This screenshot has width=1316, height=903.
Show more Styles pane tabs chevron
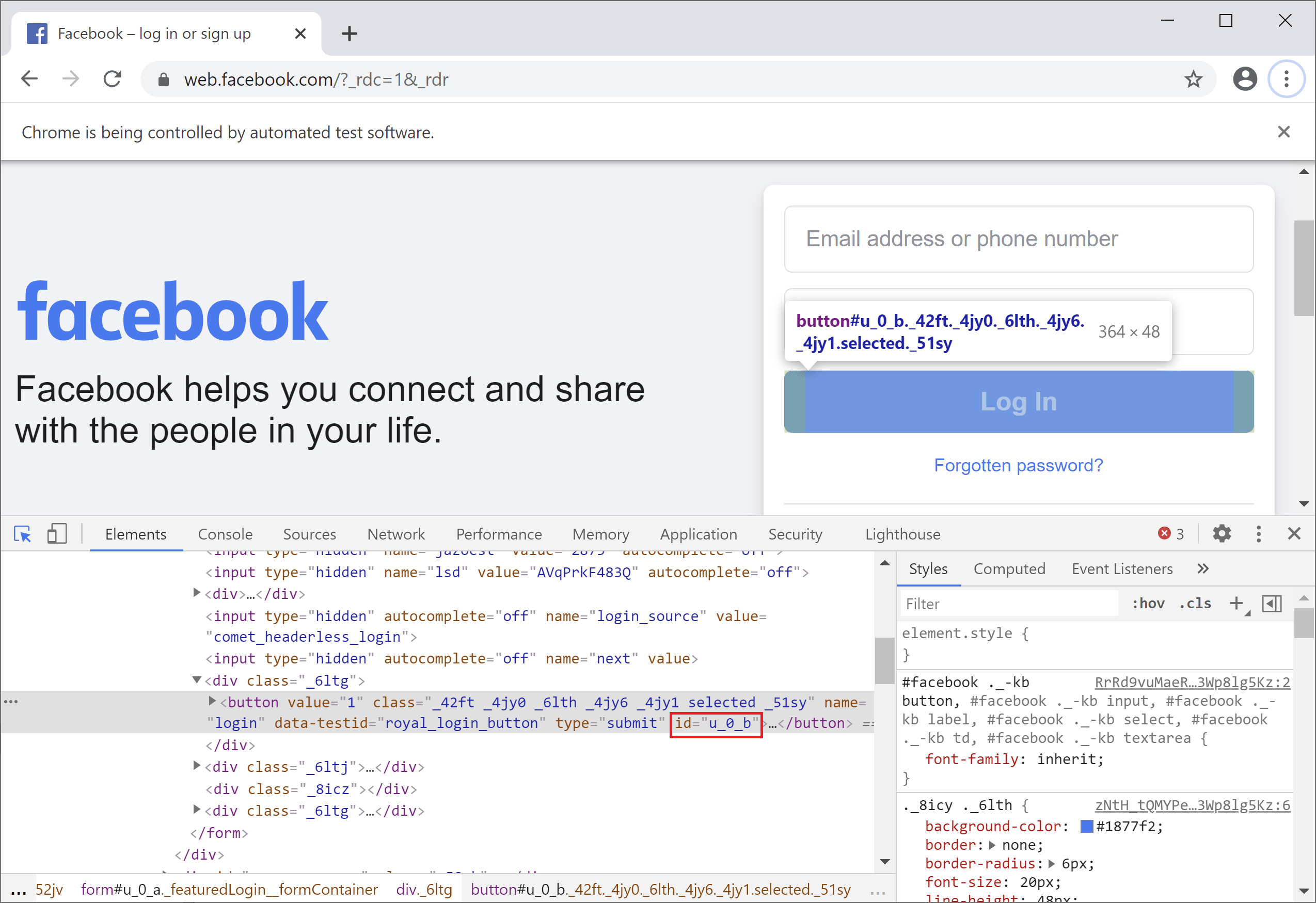pyautogui.click(x=1203, y=569)
